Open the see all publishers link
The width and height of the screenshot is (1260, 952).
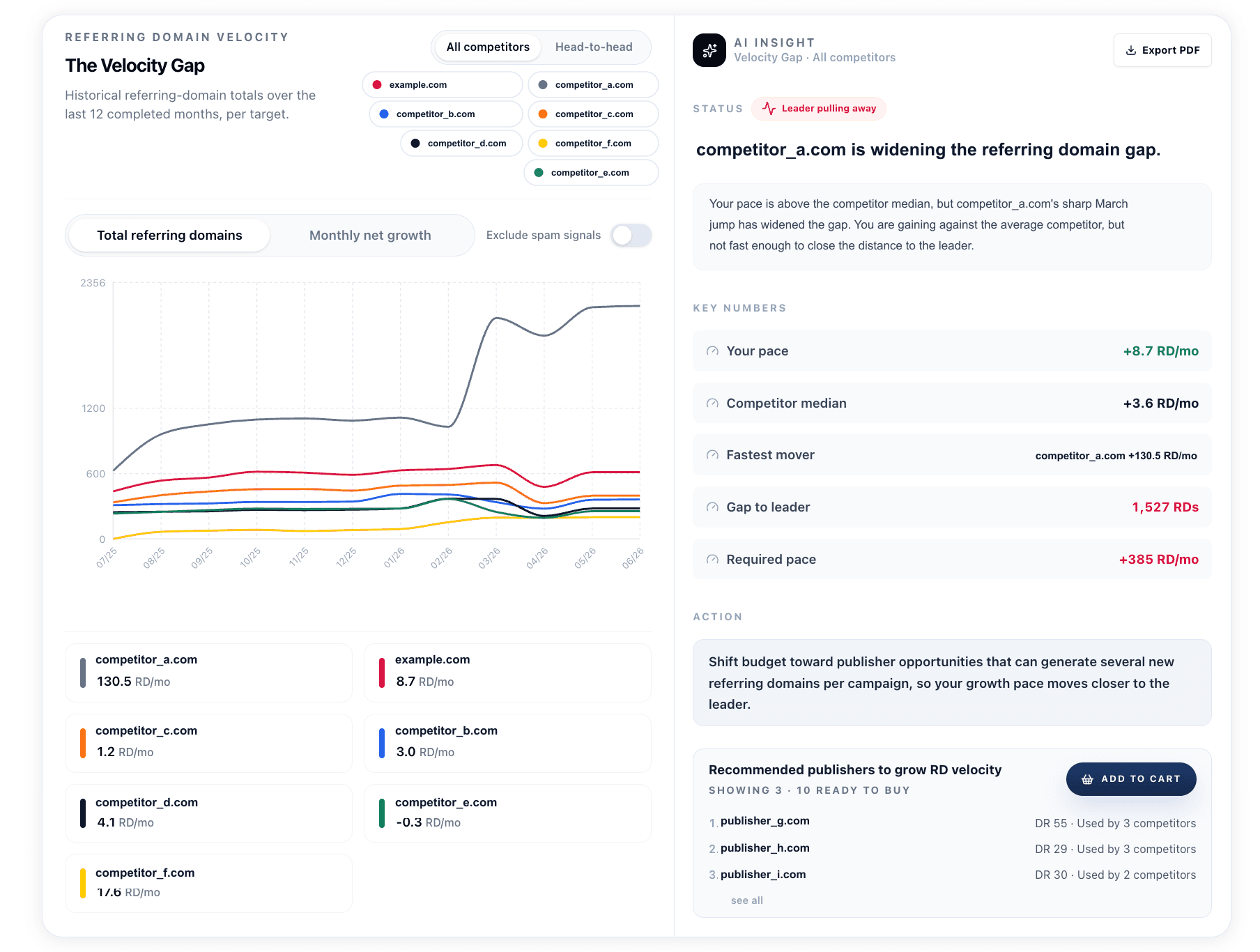click(x=747, y=900)
